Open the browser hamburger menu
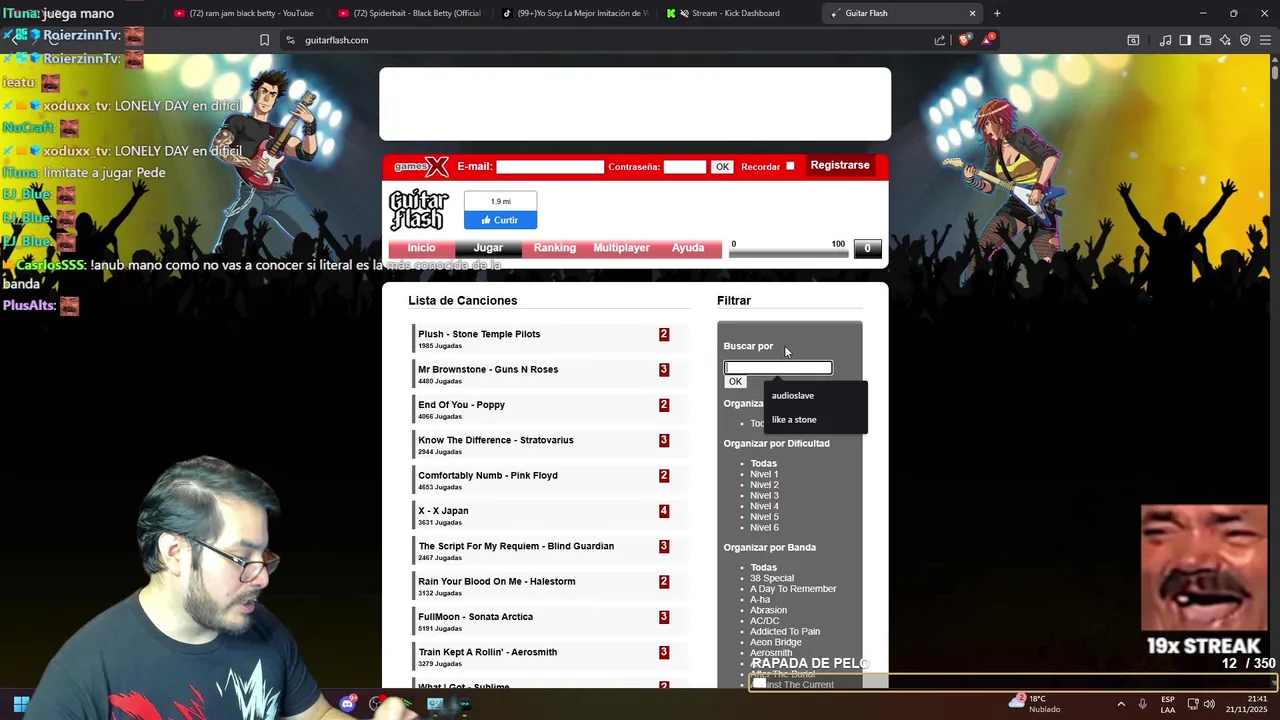 1265,40
